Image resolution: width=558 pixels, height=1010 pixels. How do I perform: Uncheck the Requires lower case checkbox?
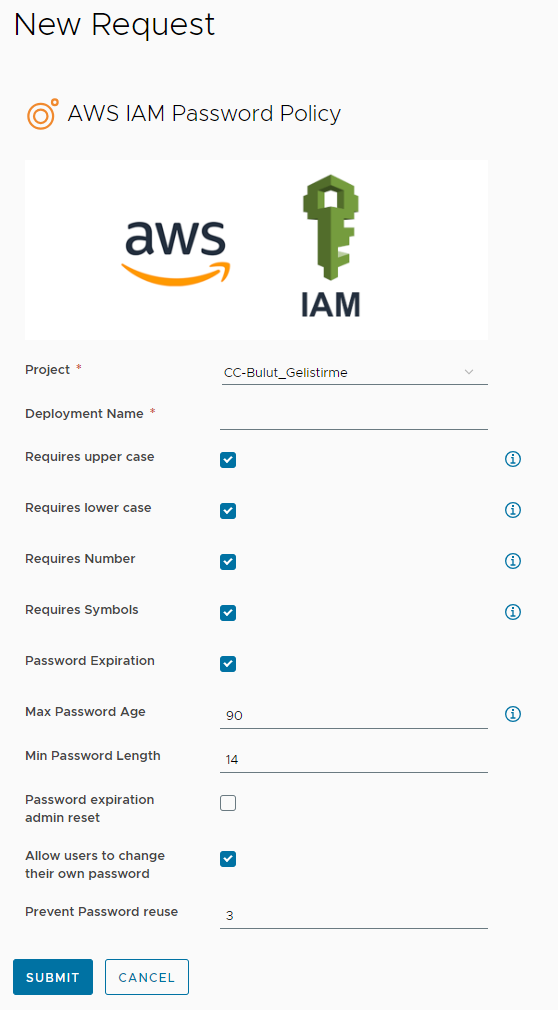pyautogui.click(x=228, y=511)
